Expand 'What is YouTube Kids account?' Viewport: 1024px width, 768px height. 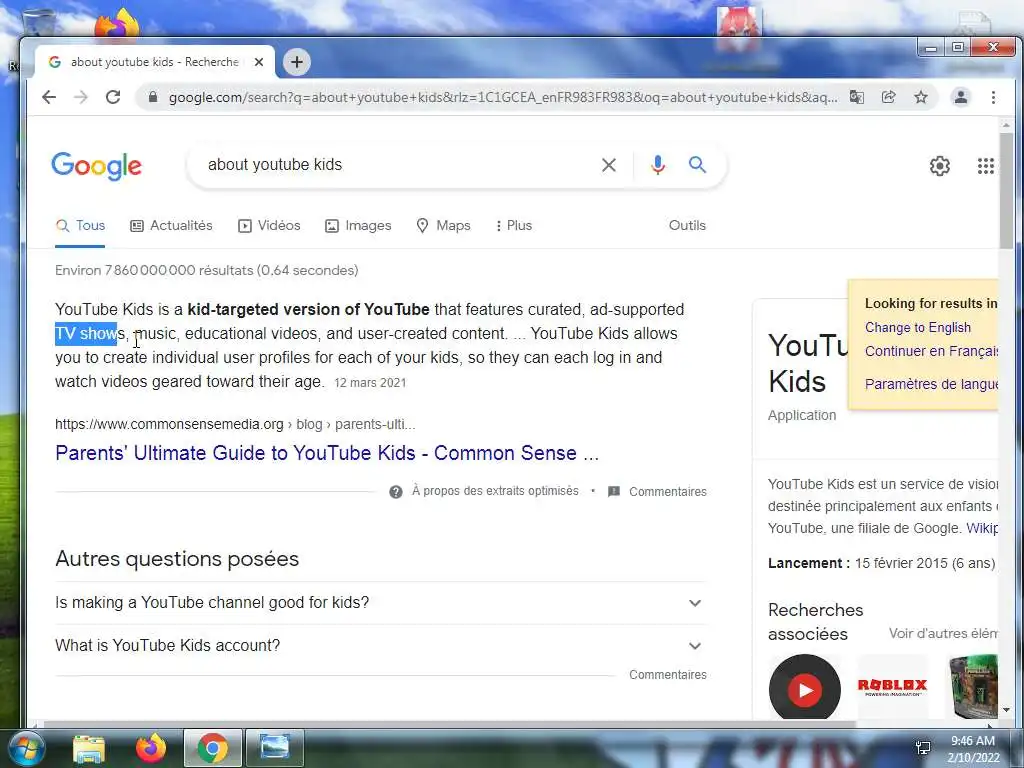[x=380, y=646]
